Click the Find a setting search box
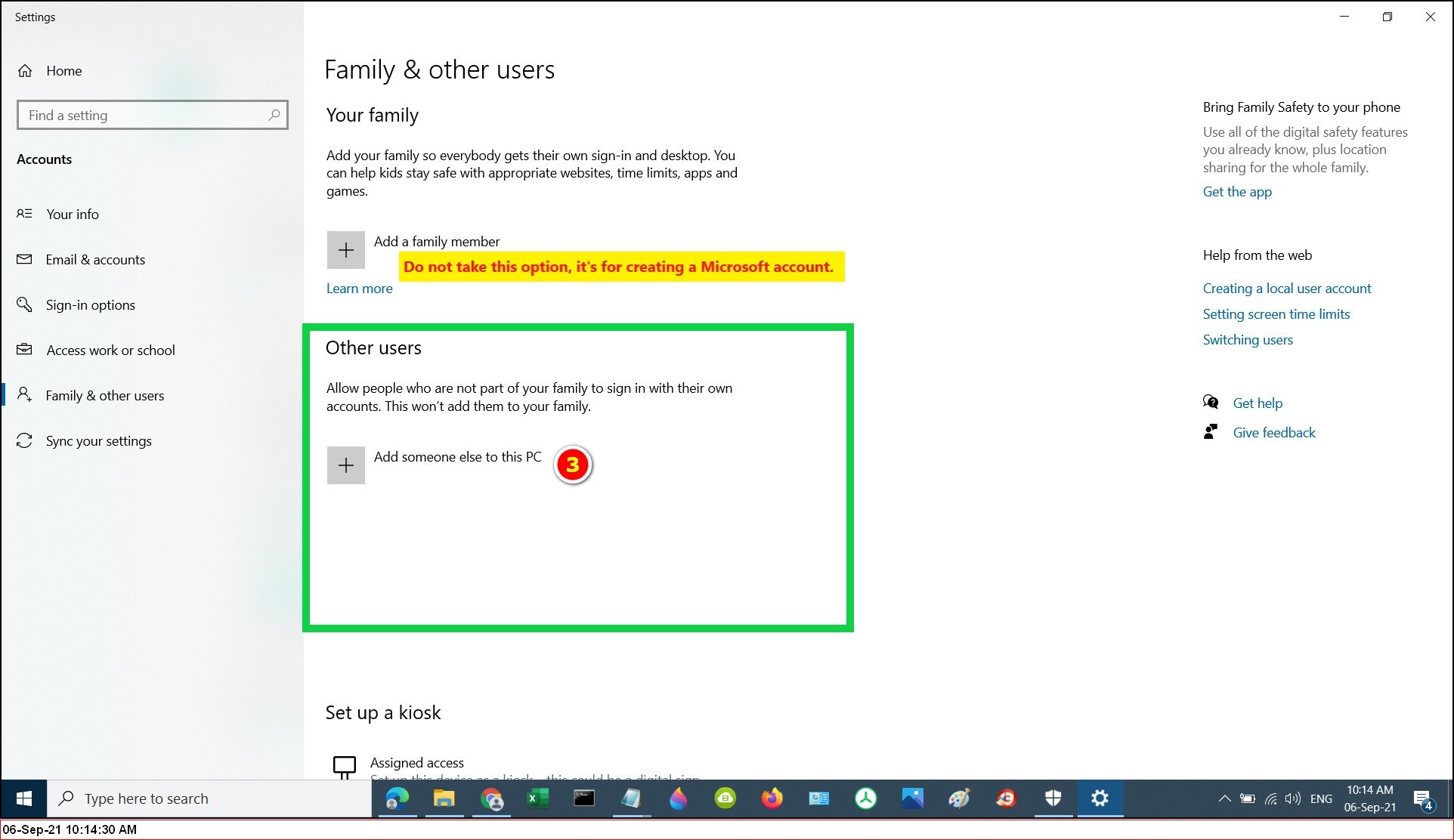This screenshot has width=1454, height=840. pos(144,116)
